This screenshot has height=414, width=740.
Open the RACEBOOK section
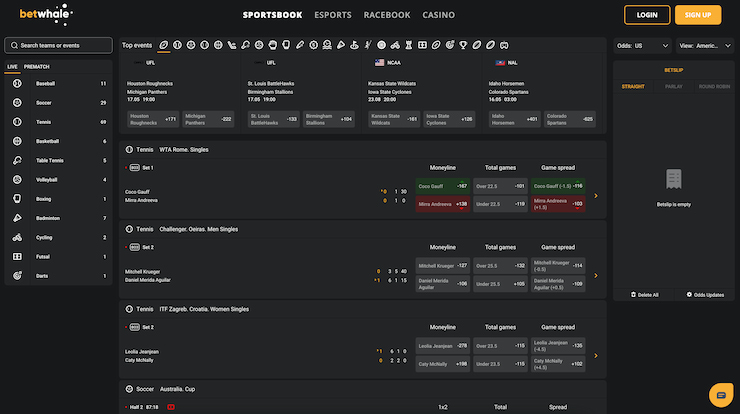click(x=387, y=15)
